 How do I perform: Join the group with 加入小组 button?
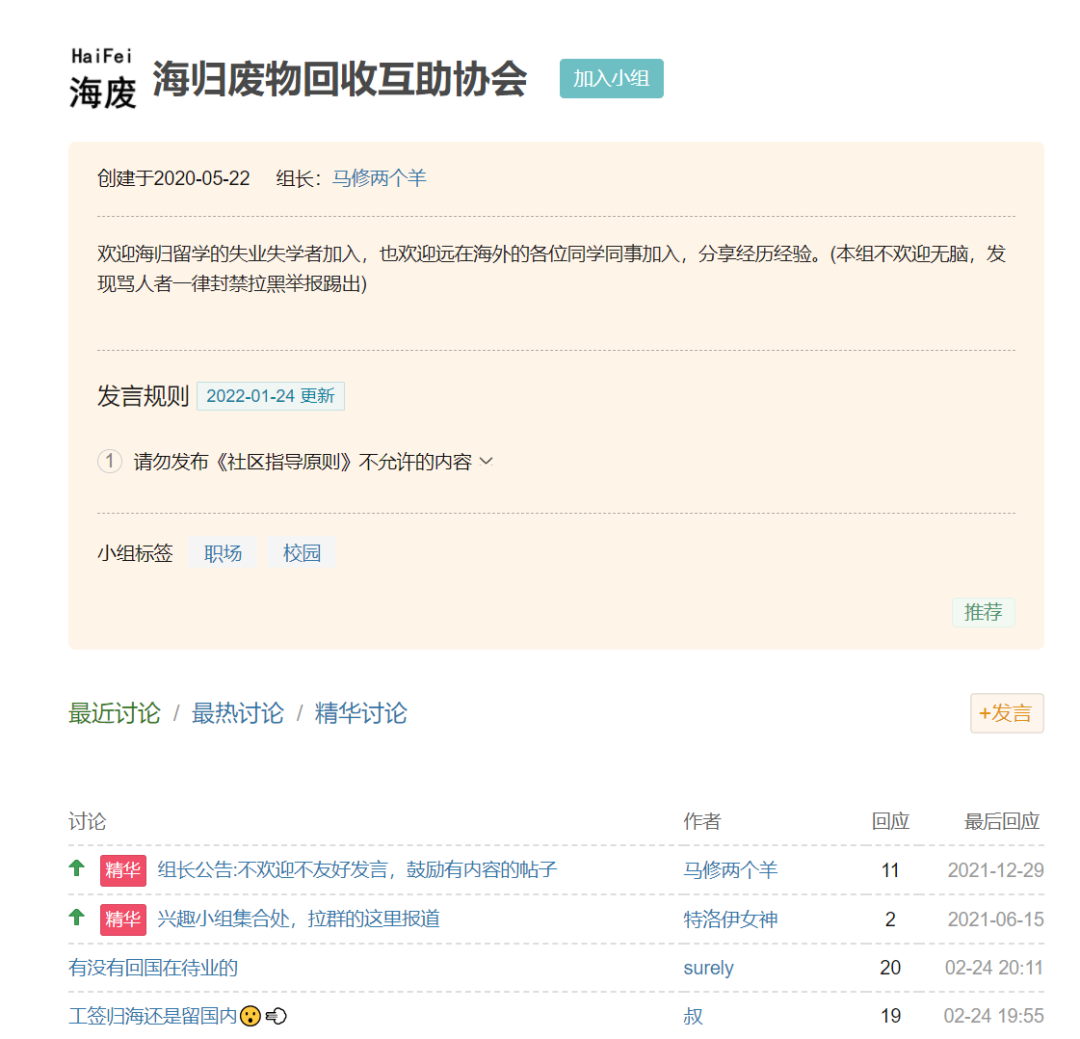pos(611,79)
